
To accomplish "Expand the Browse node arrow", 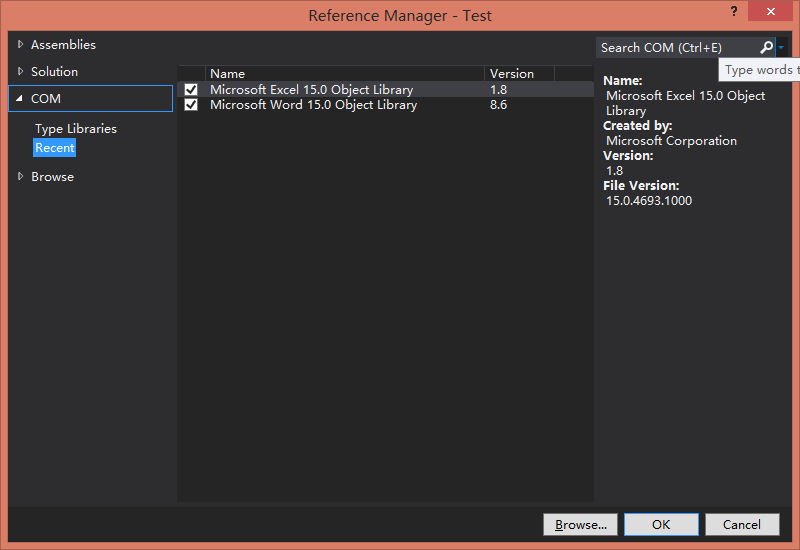I will tap(20, 177).
